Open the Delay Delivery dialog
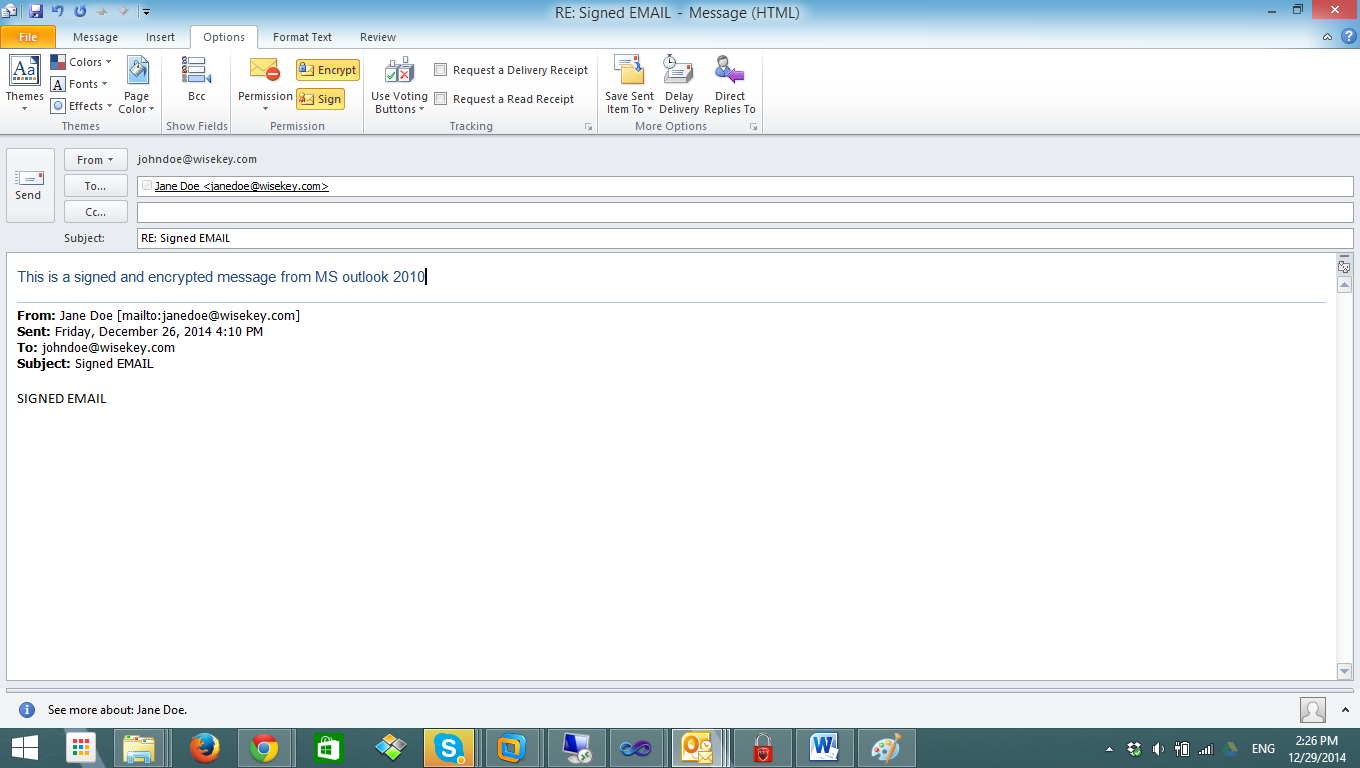Viewport: 1360px width, 768px height. pos(679,83)
